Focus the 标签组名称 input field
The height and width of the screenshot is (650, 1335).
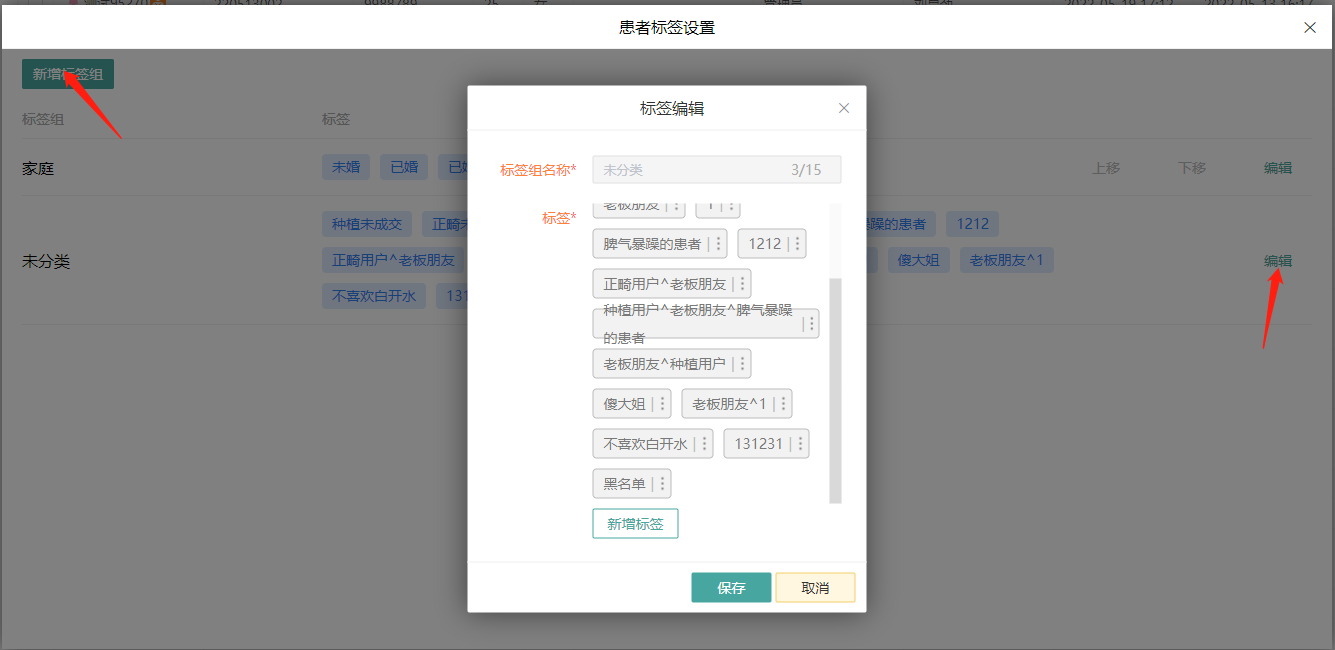(x=717, y=170)
